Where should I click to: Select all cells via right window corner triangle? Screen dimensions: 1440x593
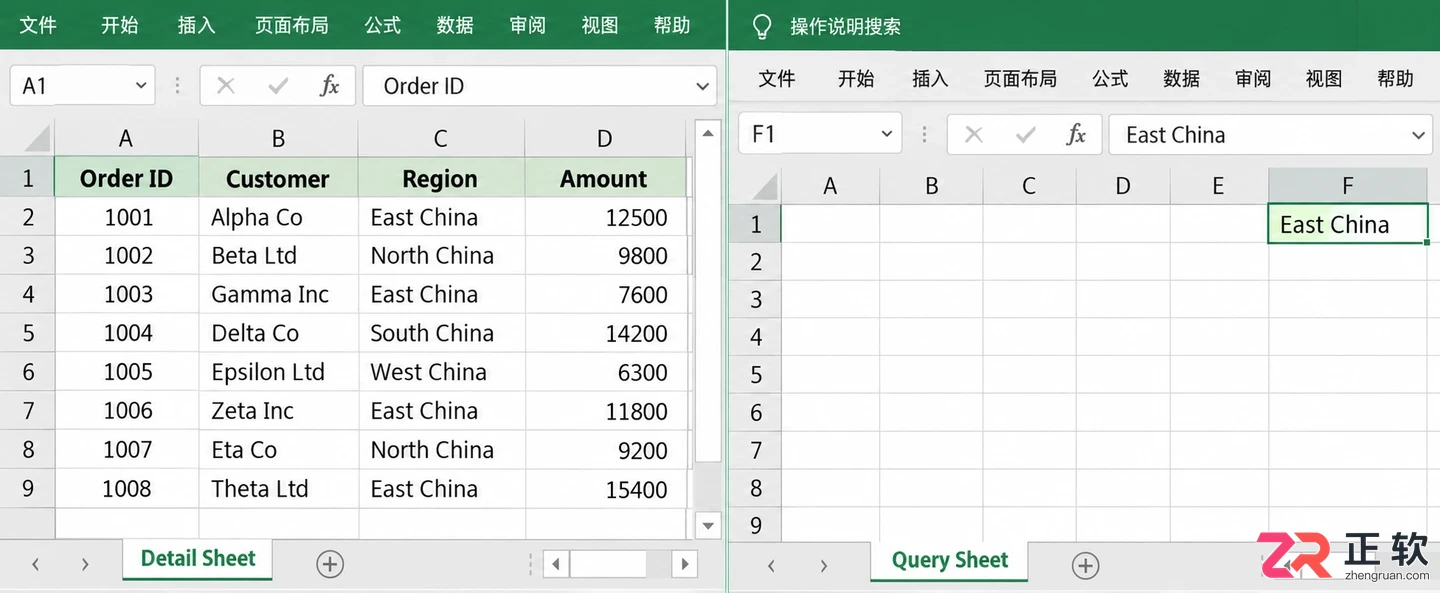[764, 186]
